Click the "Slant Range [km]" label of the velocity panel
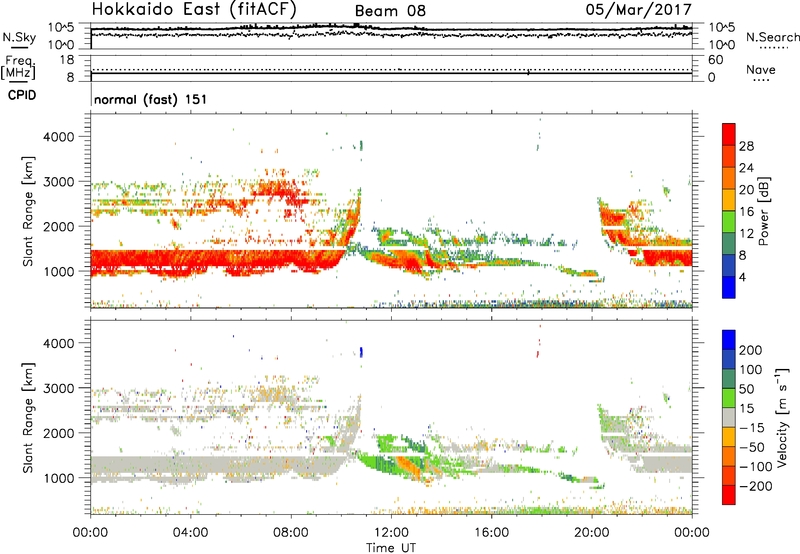The image size is (800, 554). click(x=28, y=417)
